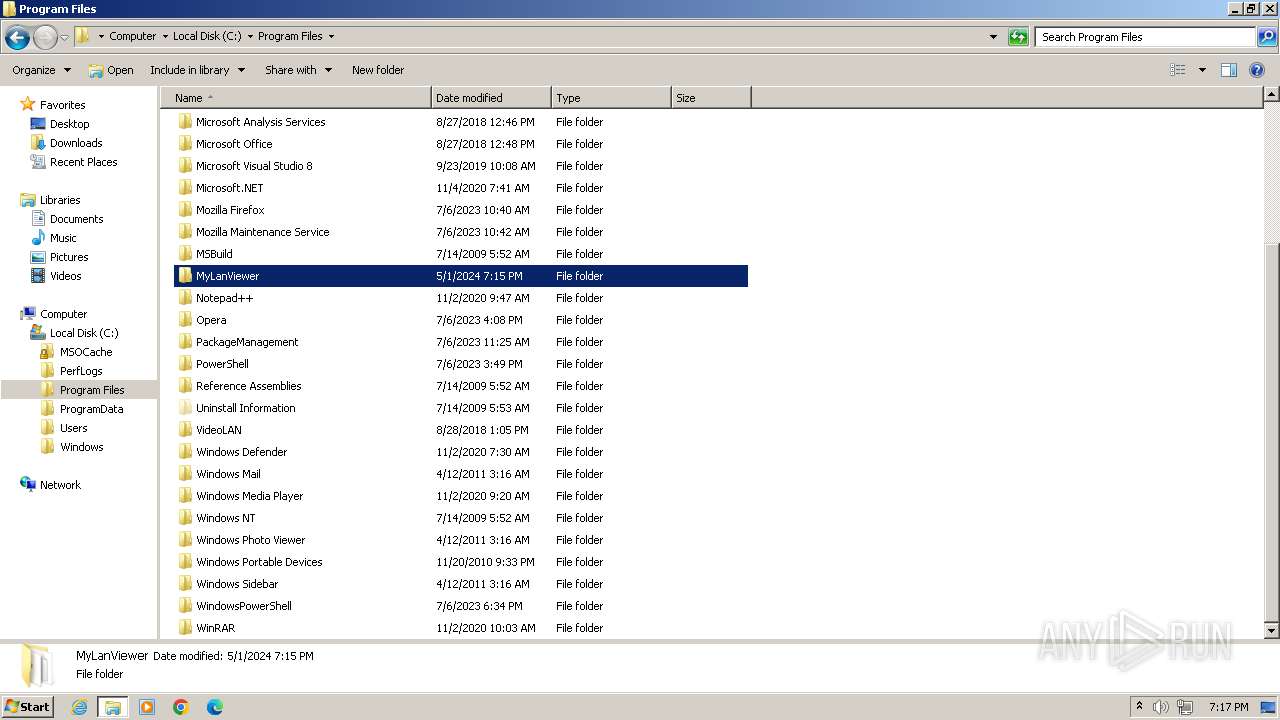The image size is (1280, 720).
Task: Expand the view options dropdown arrow
Action: [1202, 70]
